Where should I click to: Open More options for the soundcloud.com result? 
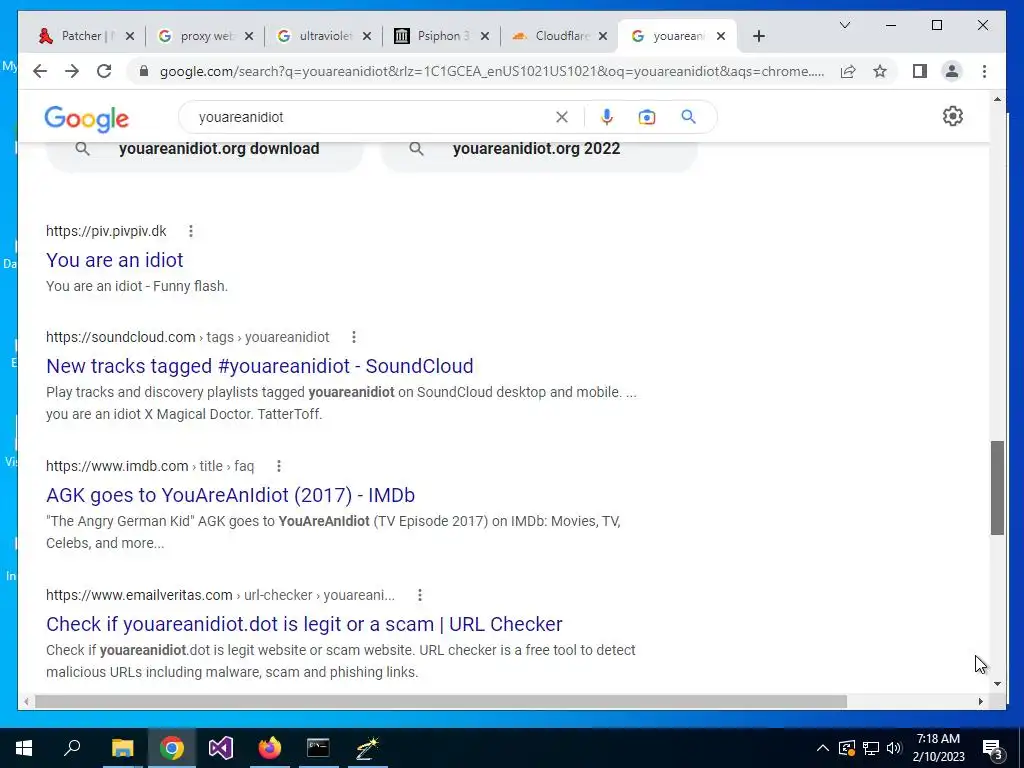click(x=354, y=337)
